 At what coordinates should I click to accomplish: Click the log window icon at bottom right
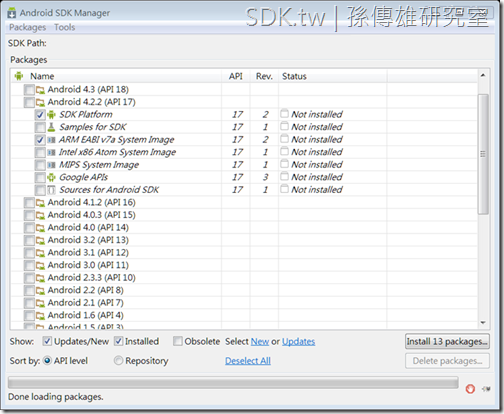[x=486, y=389]
